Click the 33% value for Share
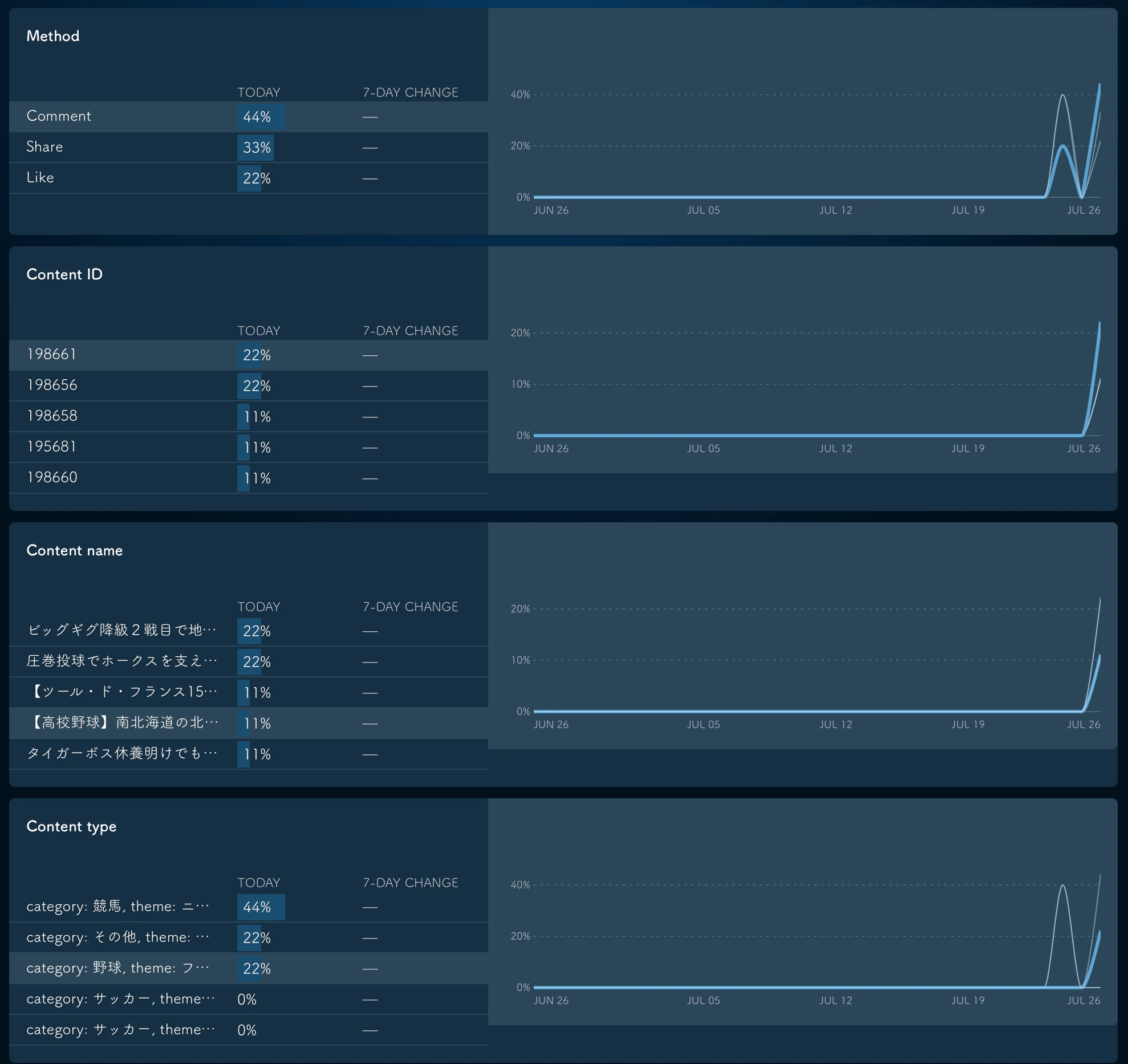 pyautogui.click(x=257, y=148)
